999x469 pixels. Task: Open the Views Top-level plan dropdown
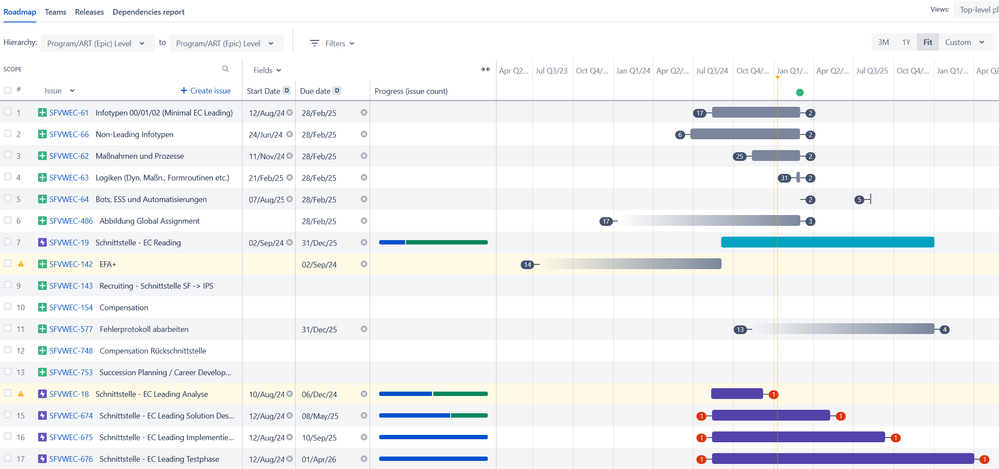pyautogui.click(x=977, y=10)
